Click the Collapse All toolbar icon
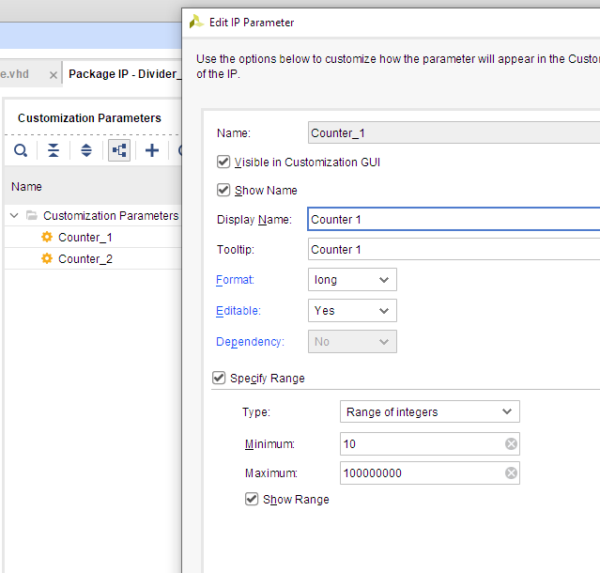The image size is (600, 573). pyautogui.click(x=53, y=150)
